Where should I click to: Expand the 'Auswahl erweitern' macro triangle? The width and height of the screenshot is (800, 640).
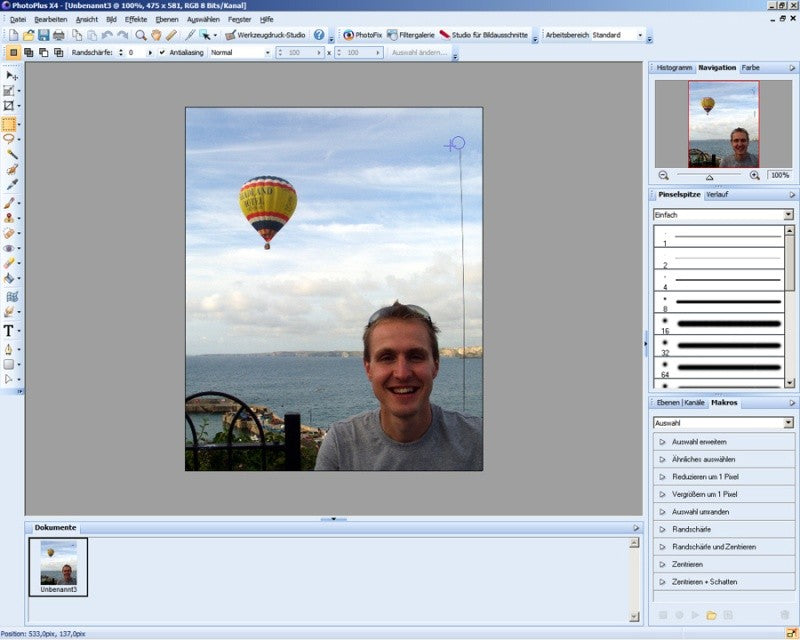(662, 442)
